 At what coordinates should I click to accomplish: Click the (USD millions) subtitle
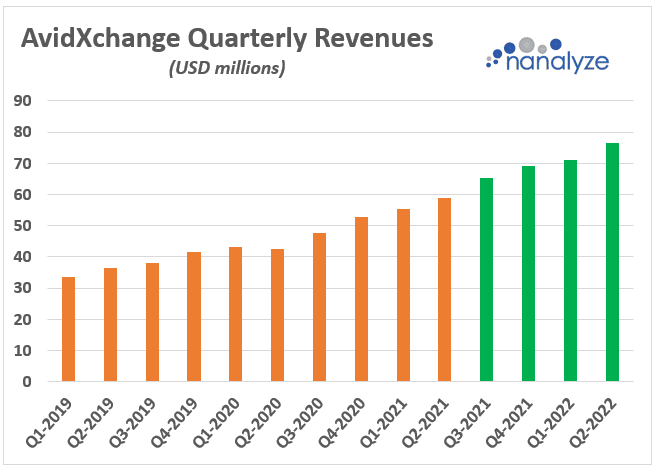[x=227, y=68]
